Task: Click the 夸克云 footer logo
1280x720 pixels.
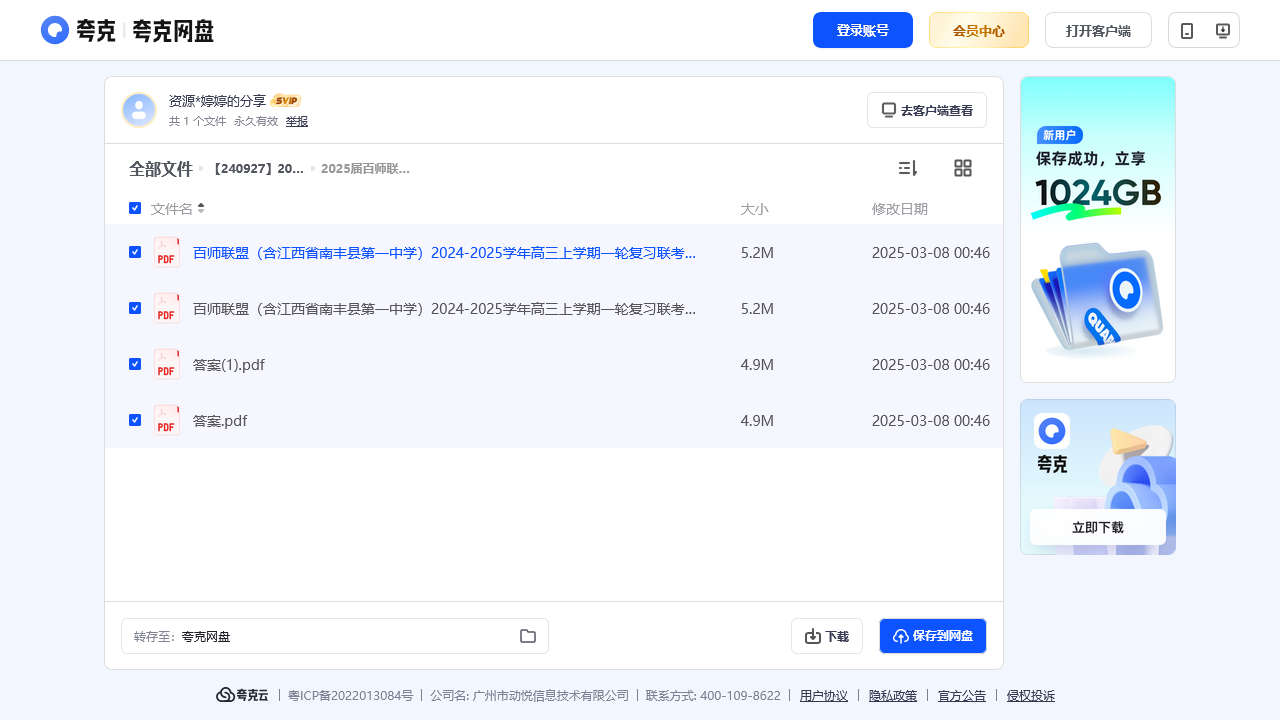Action: (242, 695)
